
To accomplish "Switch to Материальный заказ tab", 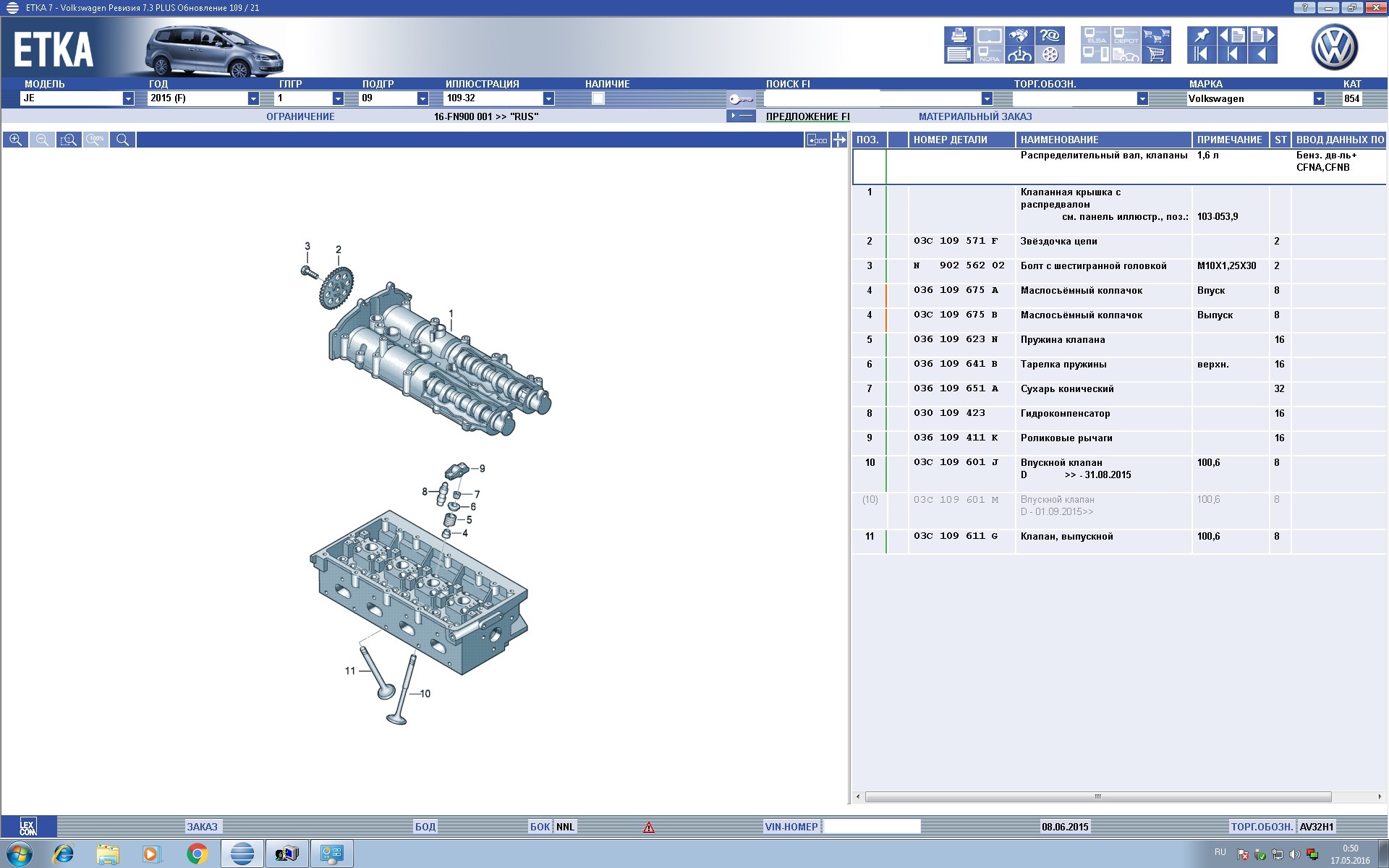I will 974,116.
